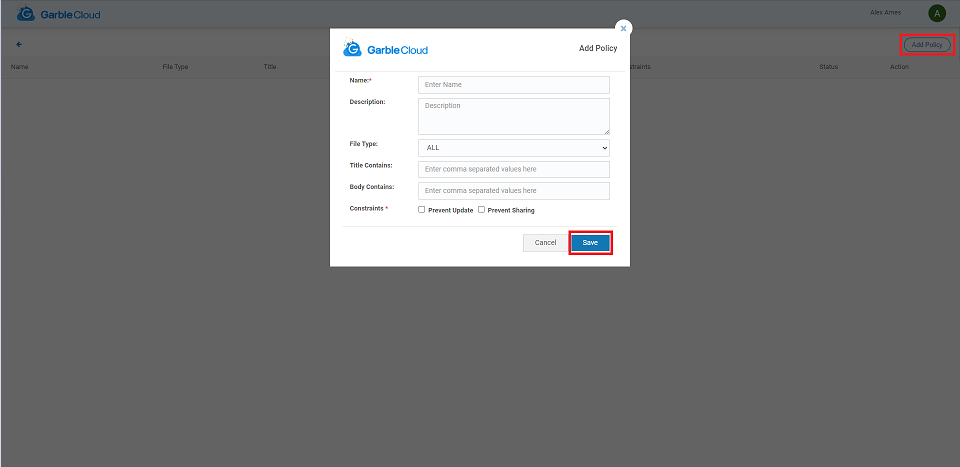This screenshot has width=960, height=467.
Task: Click the Add Policy button
Action: pos(927,45)
